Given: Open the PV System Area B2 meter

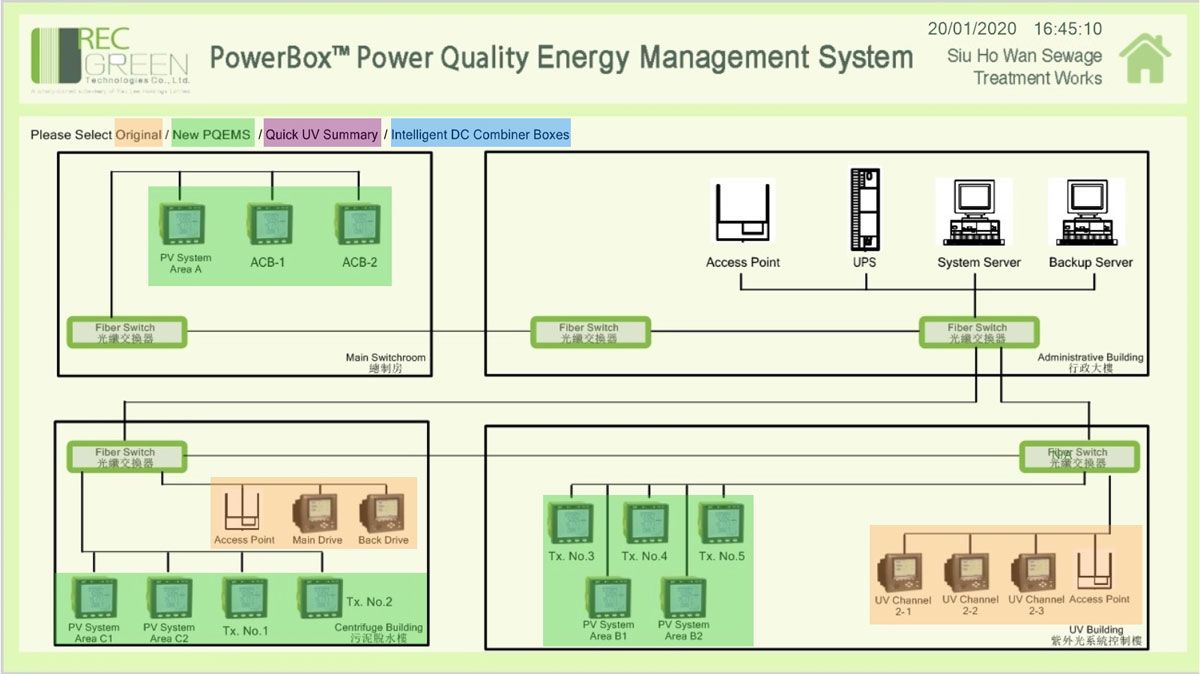Looking at the screenshot, I should pyautogui.click(x=684, y=597).
